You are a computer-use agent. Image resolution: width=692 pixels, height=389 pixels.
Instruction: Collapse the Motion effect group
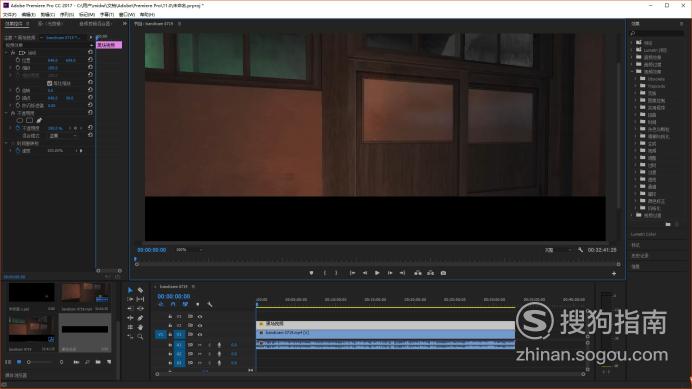coord(7,53)
